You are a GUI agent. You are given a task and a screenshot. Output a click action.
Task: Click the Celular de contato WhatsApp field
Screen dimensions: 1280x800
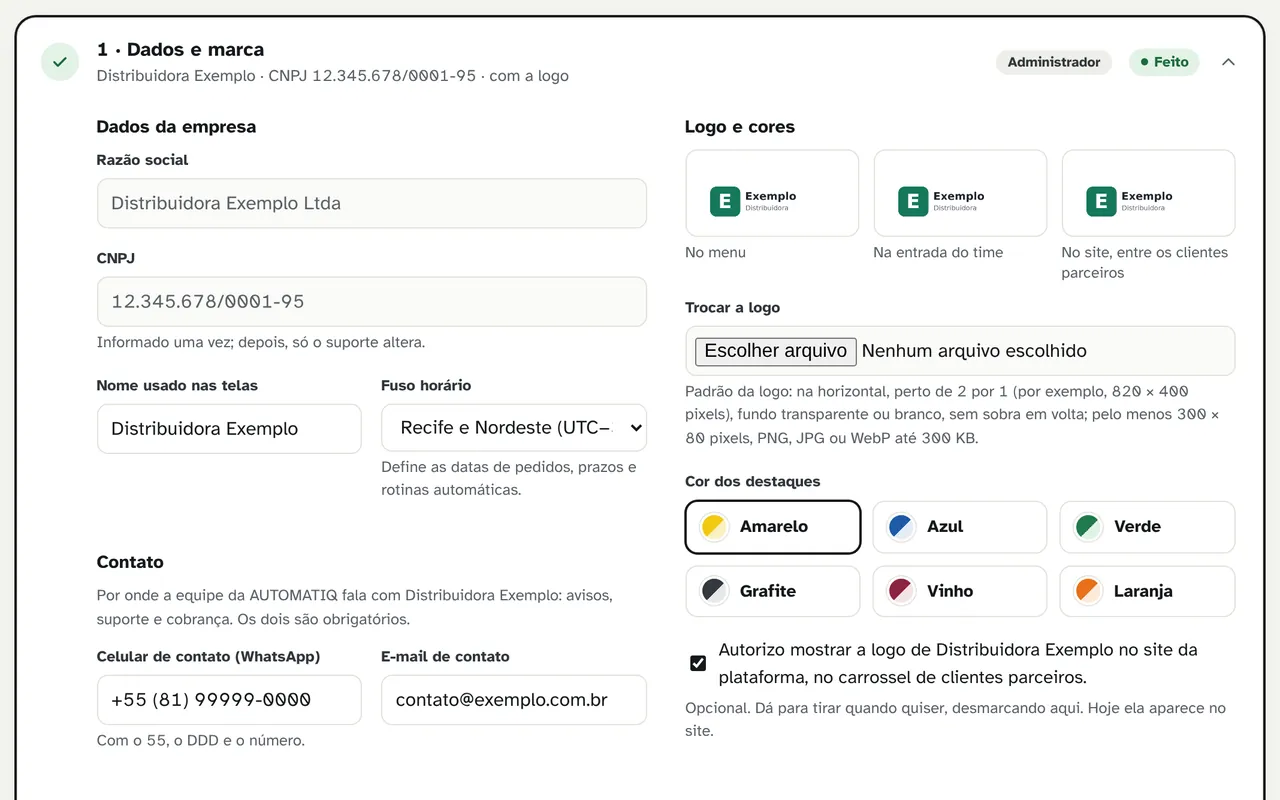click(229, 700)
